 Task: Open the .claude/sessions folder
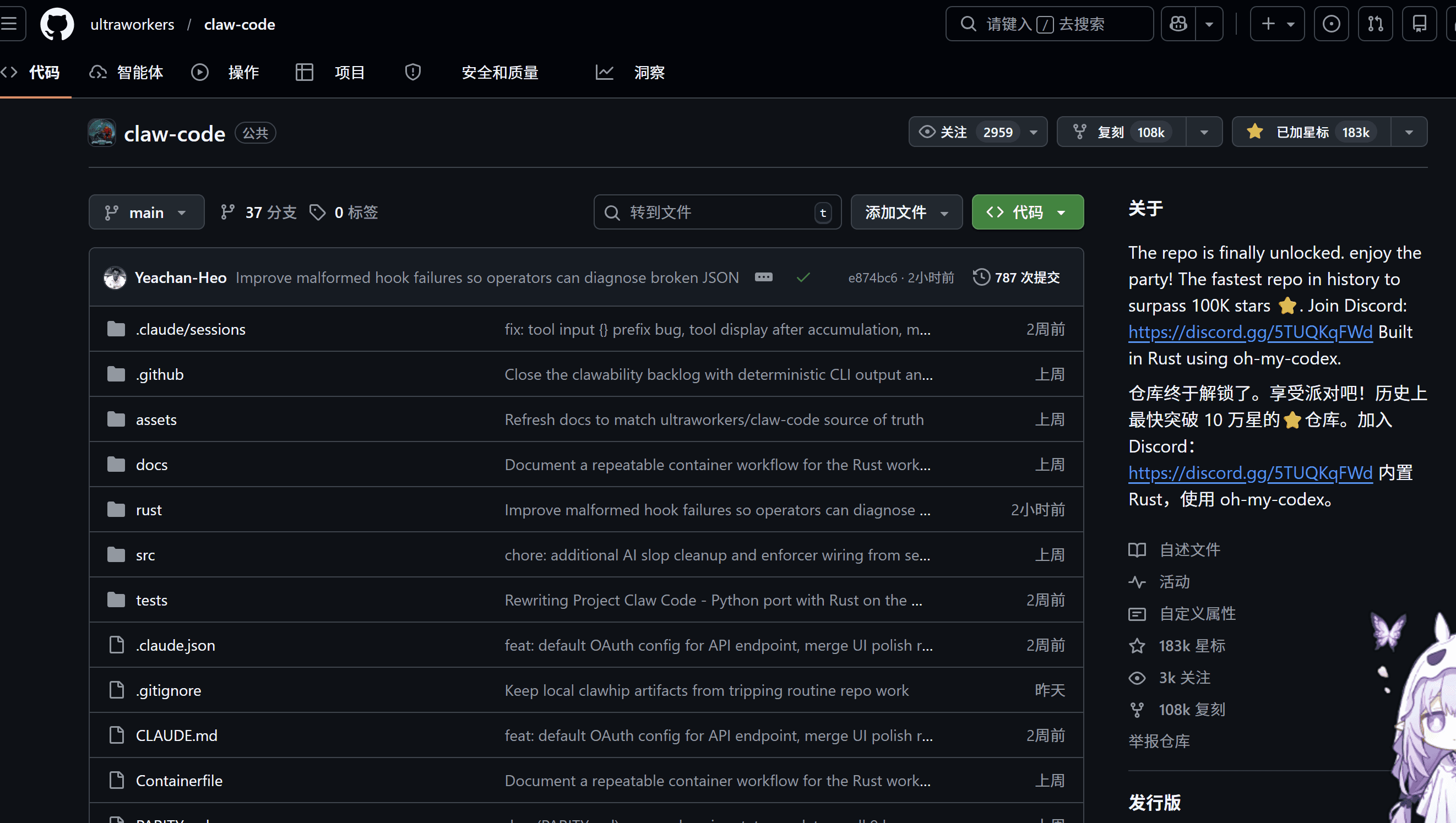point(191,330)
